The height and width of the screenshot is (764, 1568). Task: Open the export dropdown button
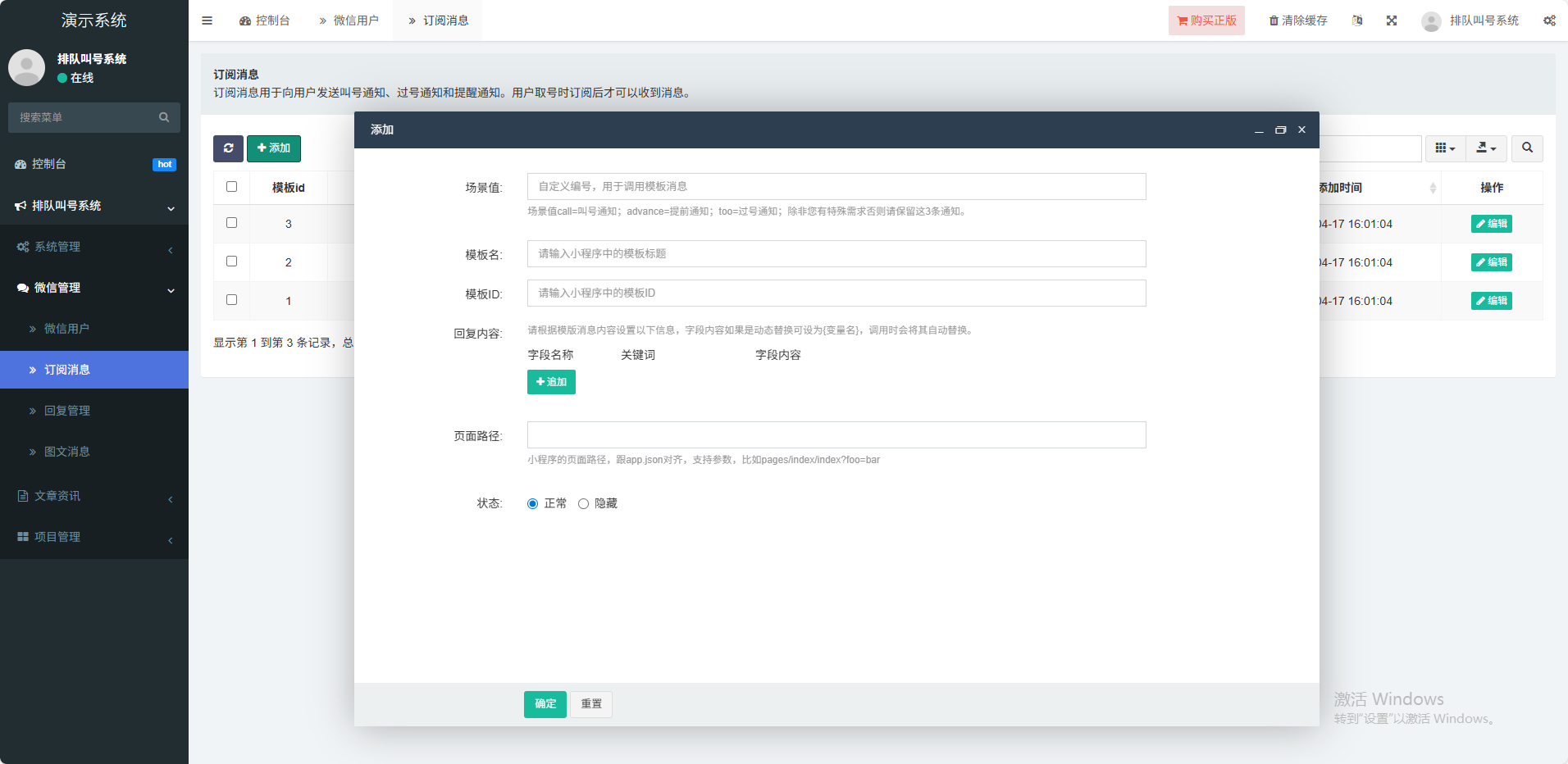point(1486,148)
